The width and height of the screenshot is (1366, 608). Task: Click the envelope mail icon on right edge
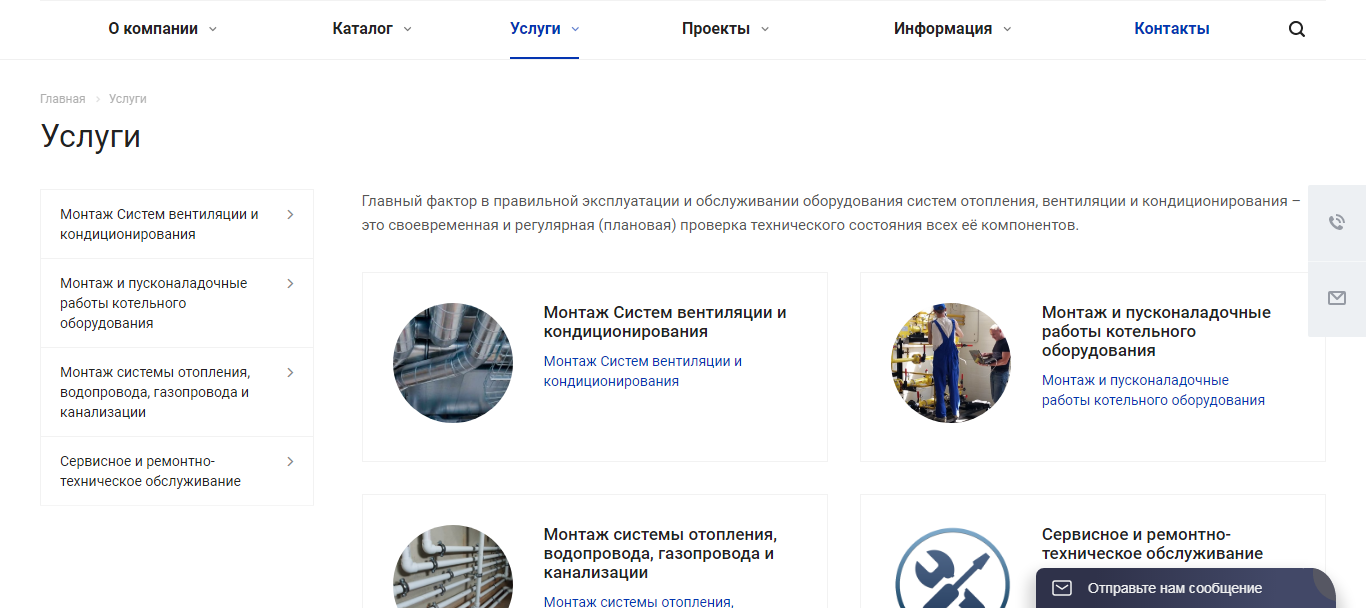click(1337, 298)
